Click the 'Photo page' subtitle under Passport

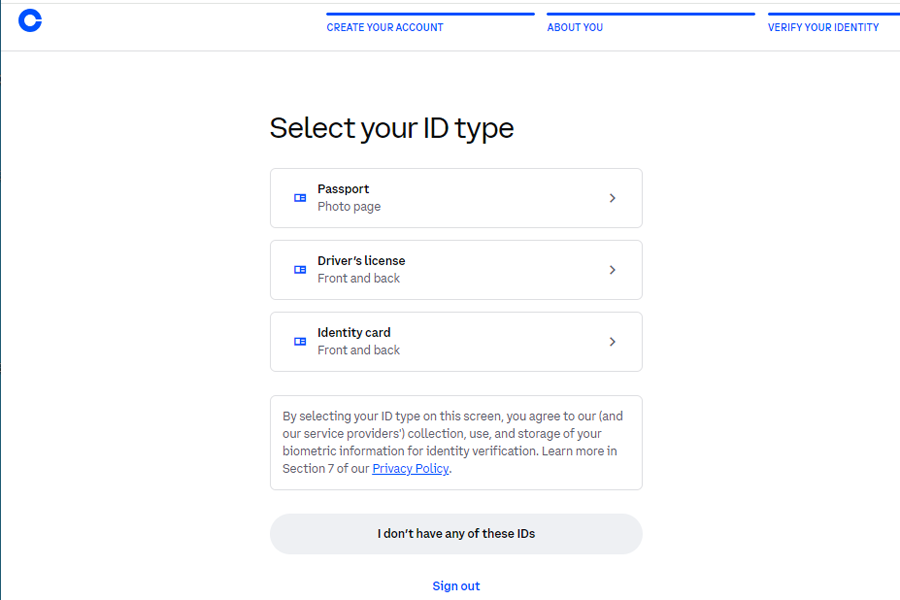[x=349, y=207]
